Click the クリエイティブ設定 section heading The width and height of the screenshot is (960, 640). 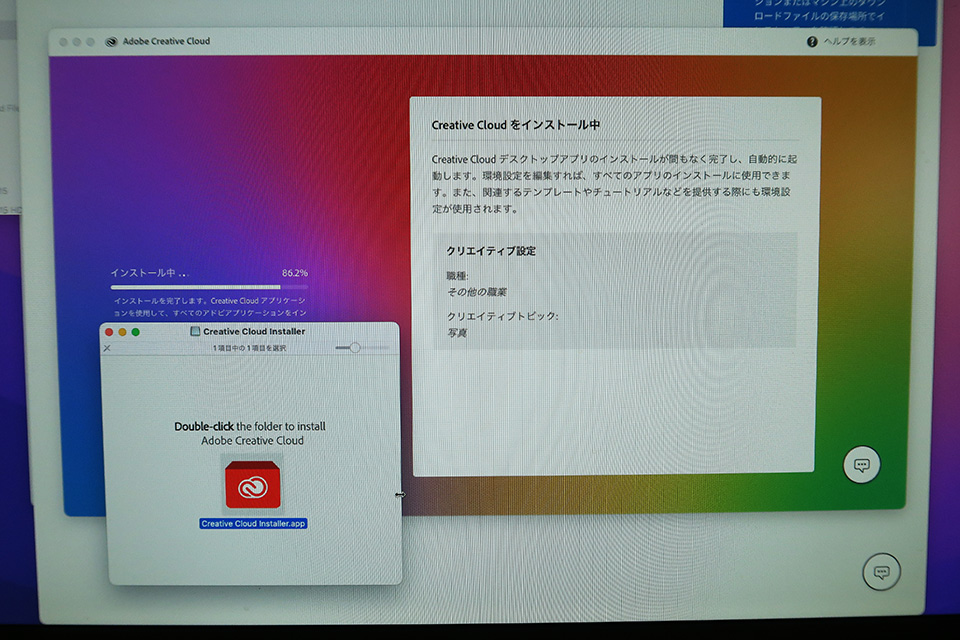tap(491, 251)
